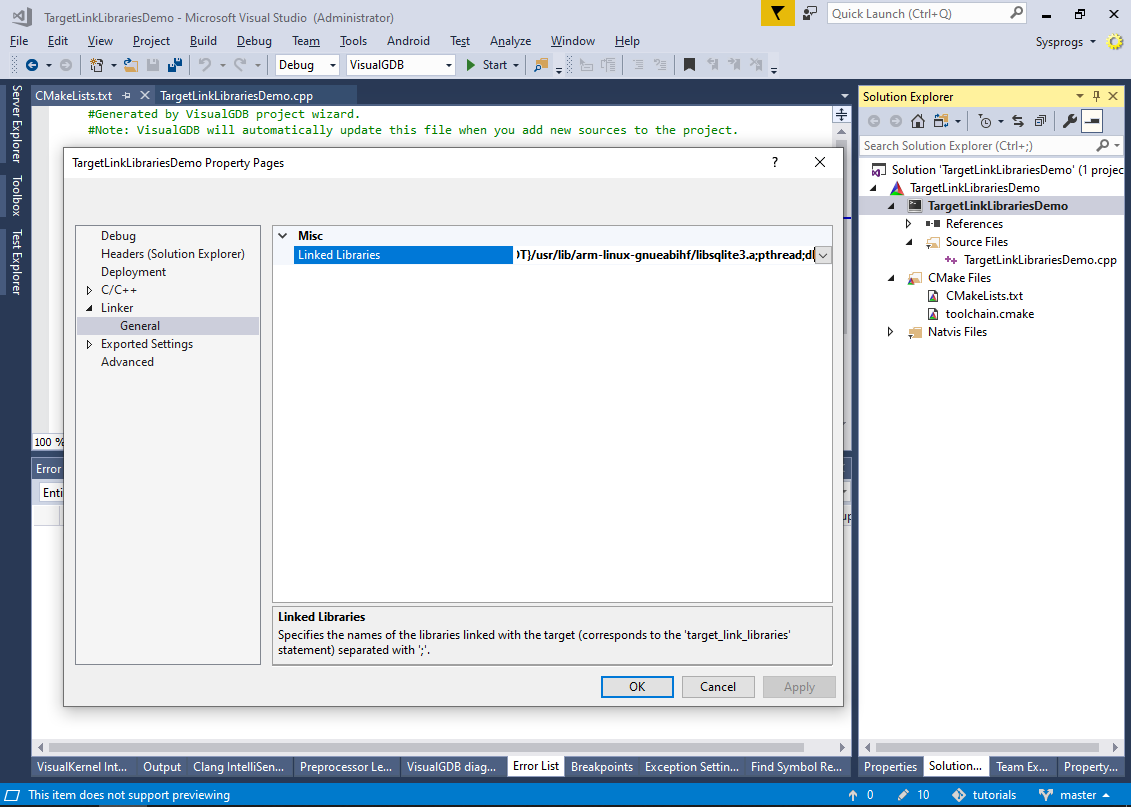
Task: Click Sync with Active Document icon
Action: coord(1018,121)
